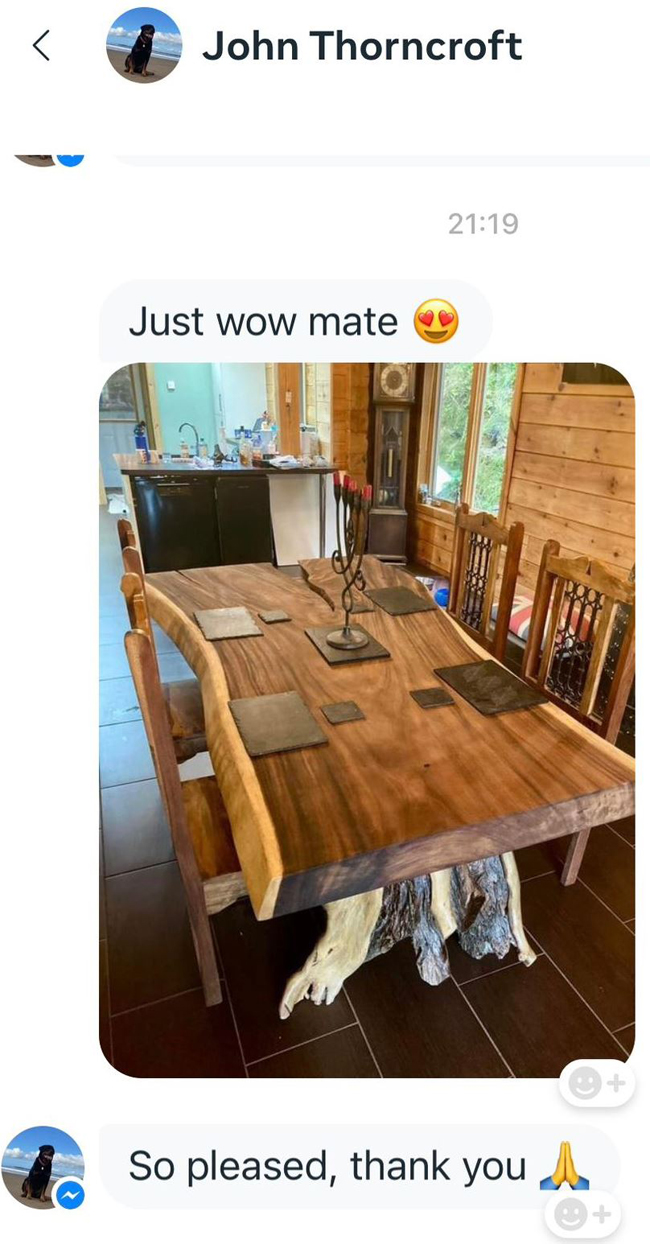Add a reaction to 'So pleased' message
The width and height of the screenshot is (650, 1244).
(582, 1214)
